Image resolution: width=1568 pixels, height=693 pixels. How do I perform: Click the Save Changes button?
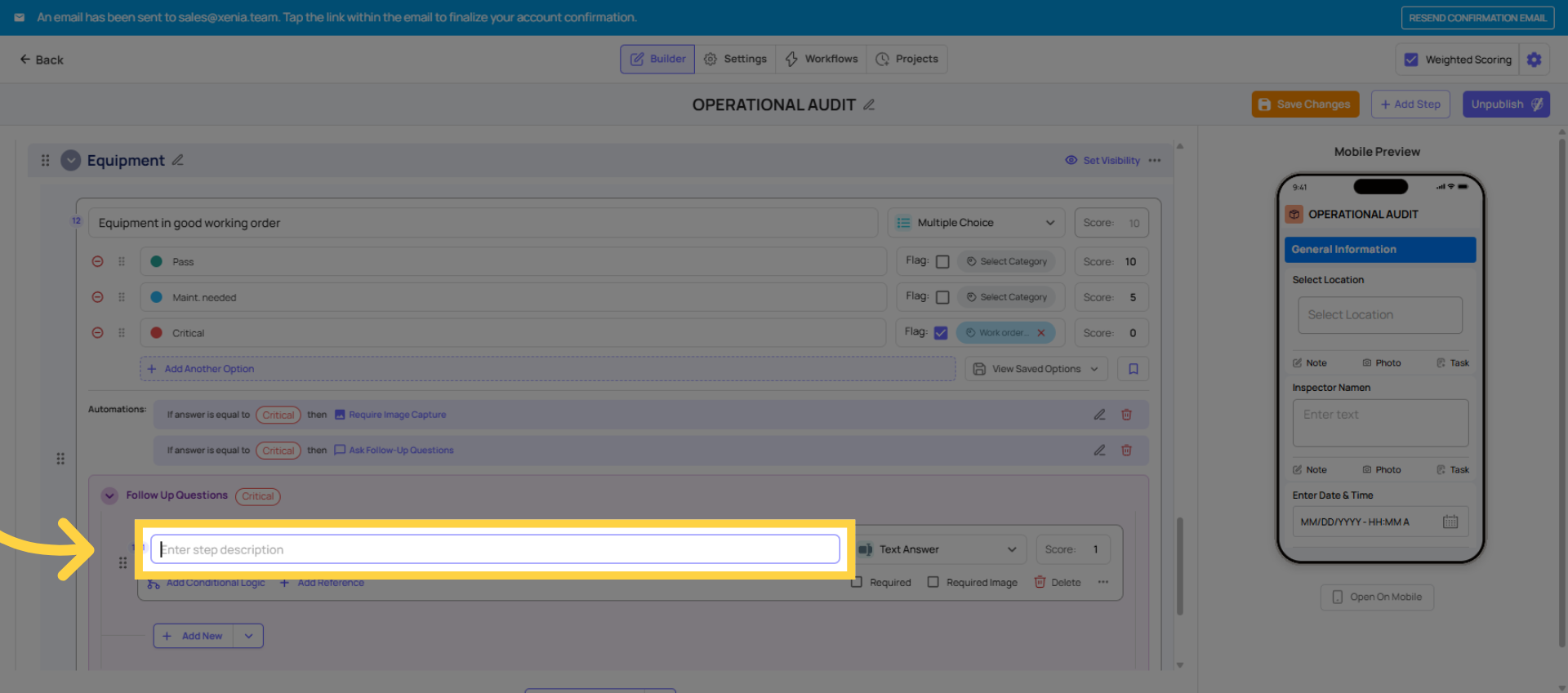[1305, 104]
